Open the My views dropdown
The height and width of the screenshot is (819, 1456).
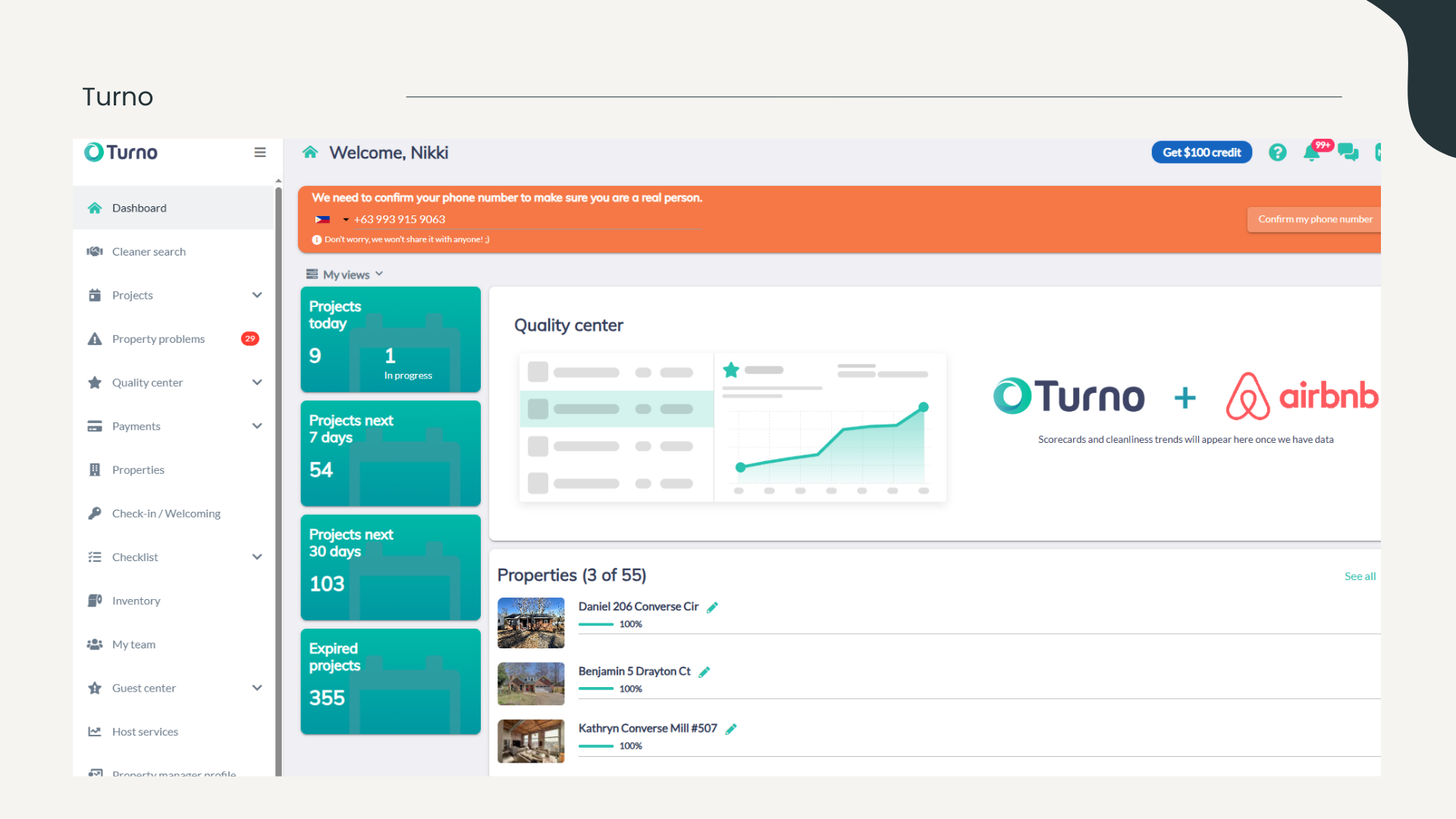345,275
